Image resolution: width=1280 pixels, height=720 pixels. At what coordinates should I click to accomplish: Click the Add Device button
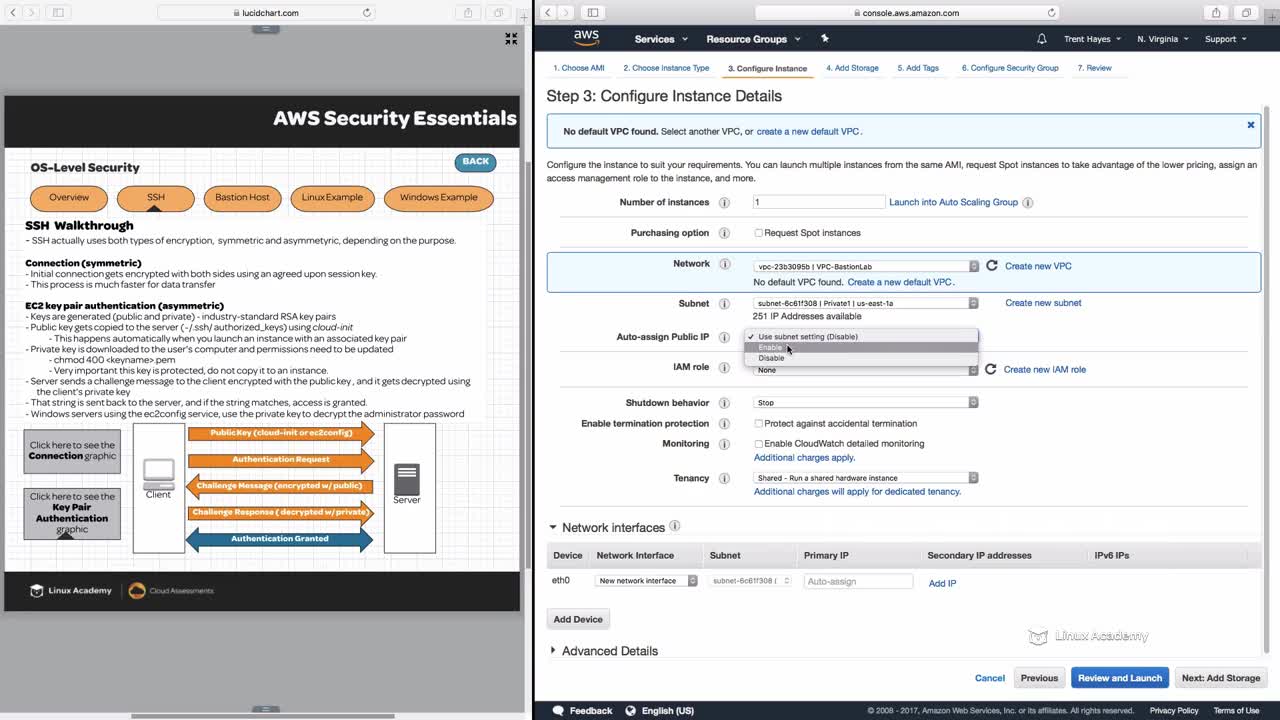point(578,620)
